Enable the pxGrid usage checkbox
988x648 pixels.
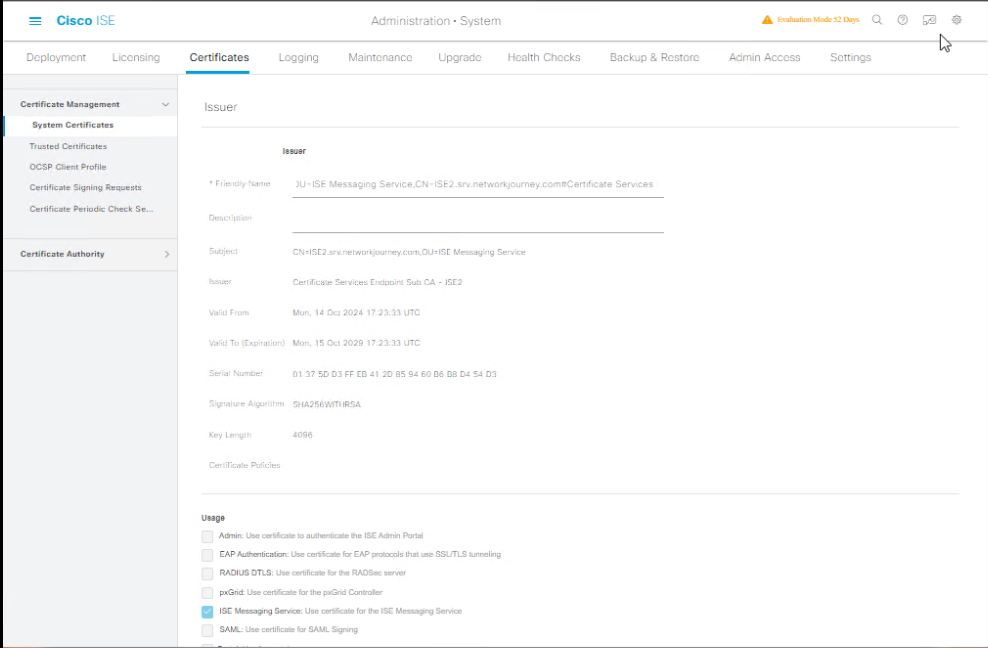point(207,593)
